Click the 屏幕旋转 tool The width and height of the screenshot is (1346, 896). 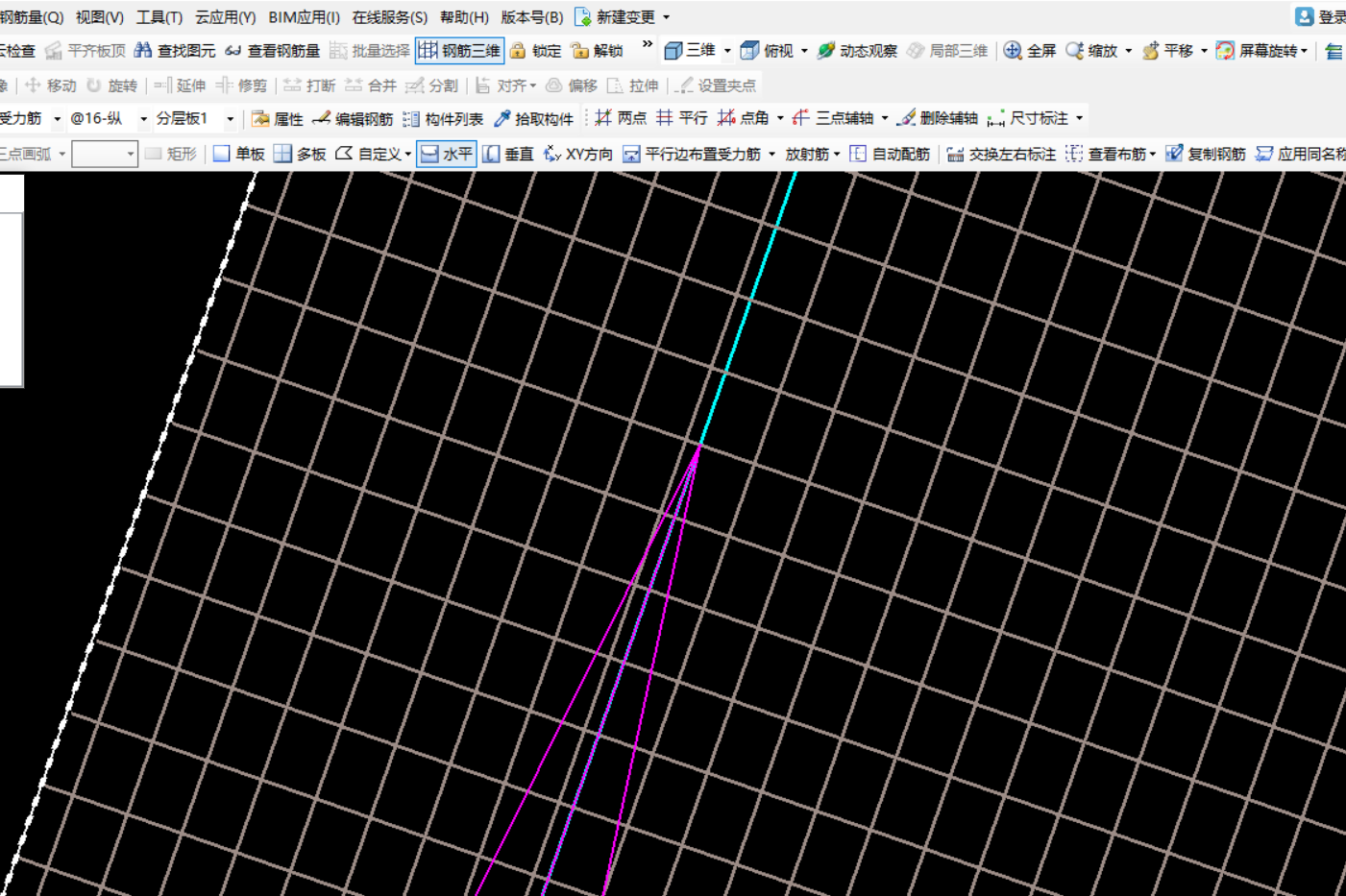[1260, 51]
